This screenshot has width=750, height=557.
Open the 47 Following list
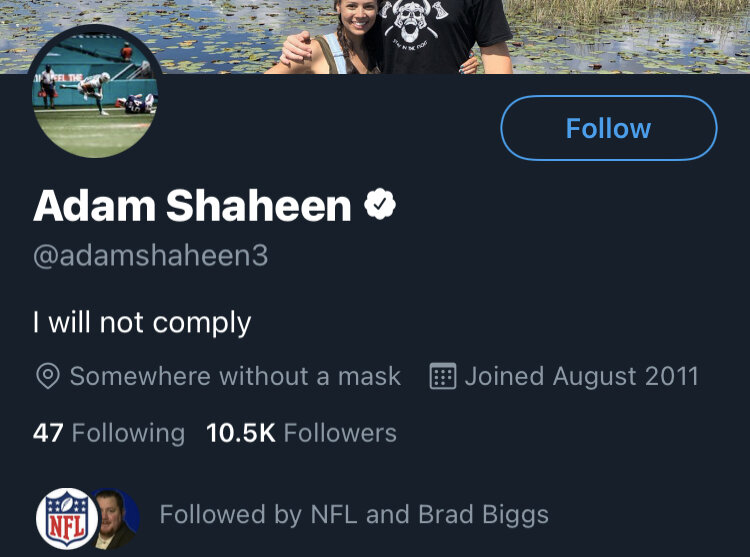[x=109, y=433]
